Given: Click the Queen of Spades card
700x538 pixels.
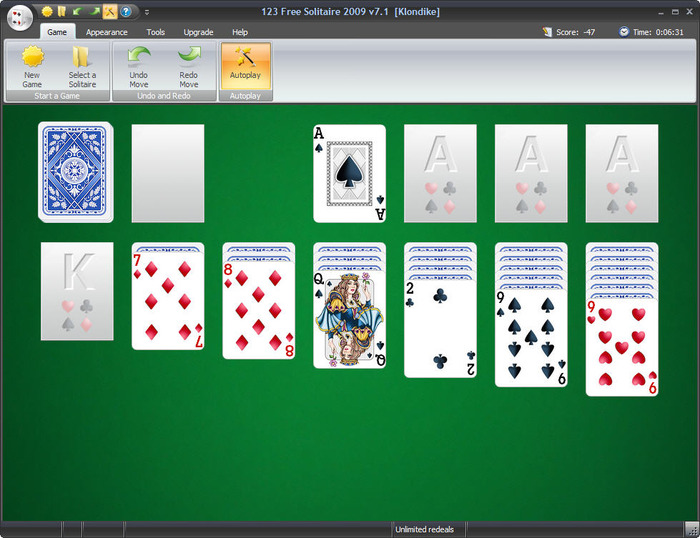Looking at the screenshot, I should pos(349,320).
